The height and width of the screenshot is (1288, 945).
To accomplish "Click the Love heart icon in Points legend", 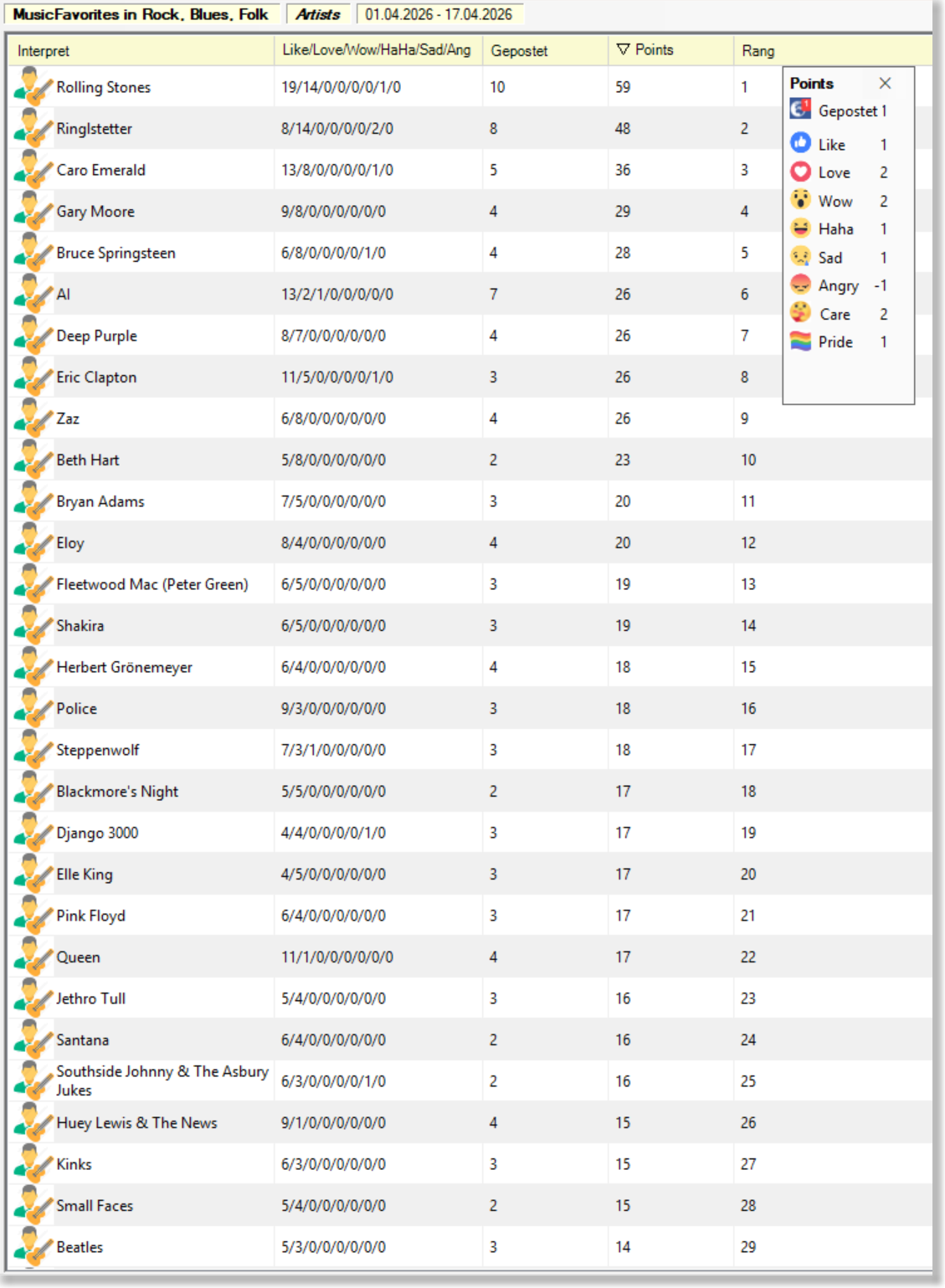I will [x=801, y=172].
